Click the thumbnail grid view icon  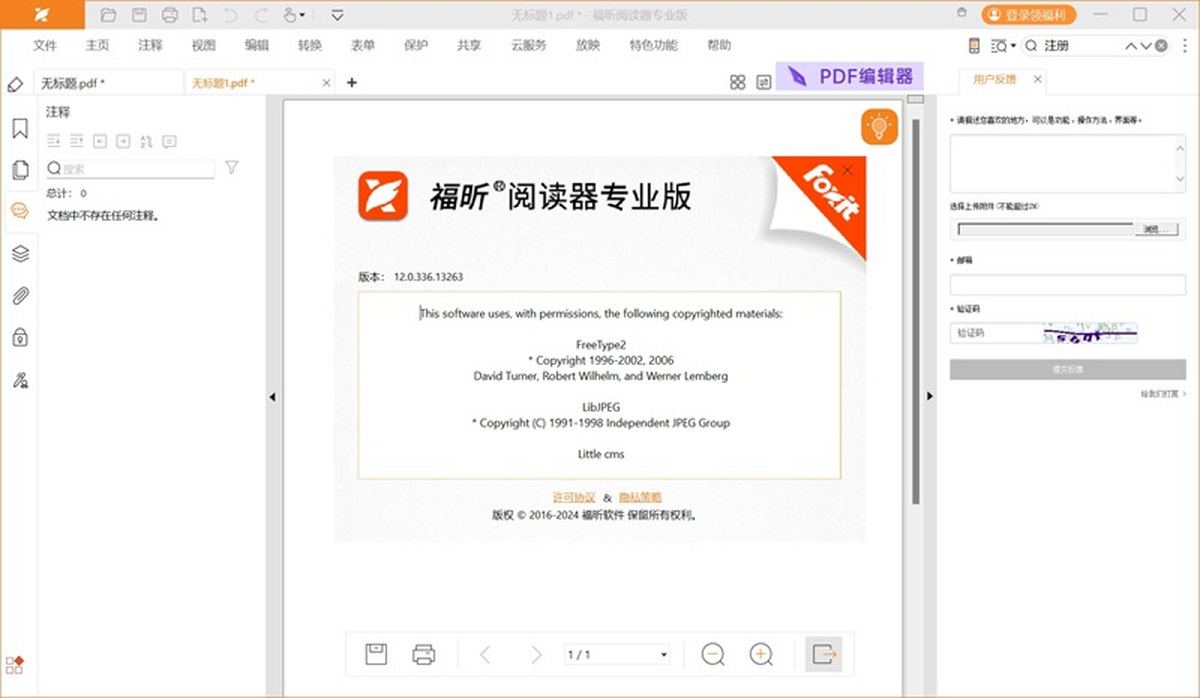738,83
